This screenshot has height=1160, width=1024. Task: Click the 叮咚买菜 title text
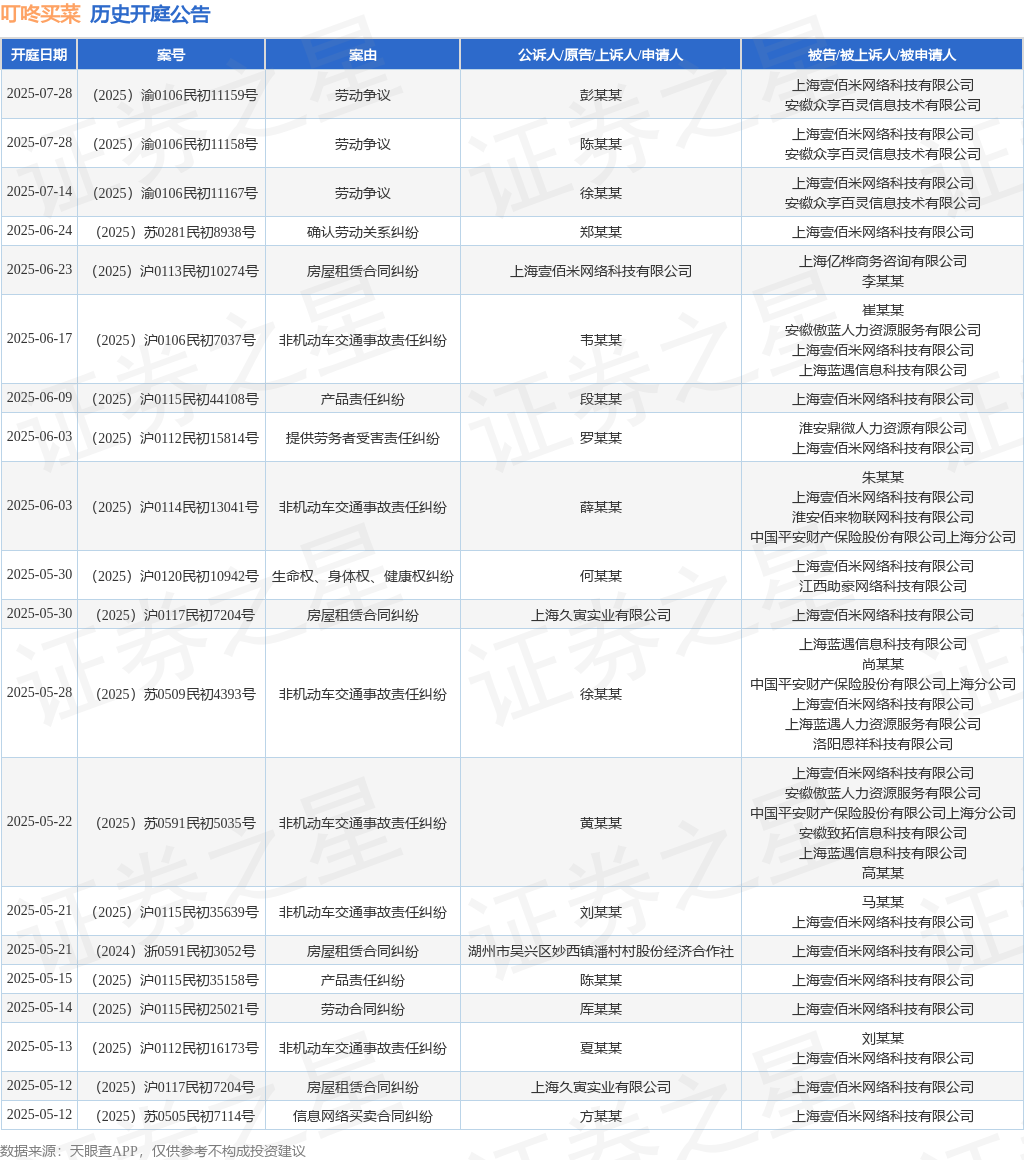[x=41, y=14]
